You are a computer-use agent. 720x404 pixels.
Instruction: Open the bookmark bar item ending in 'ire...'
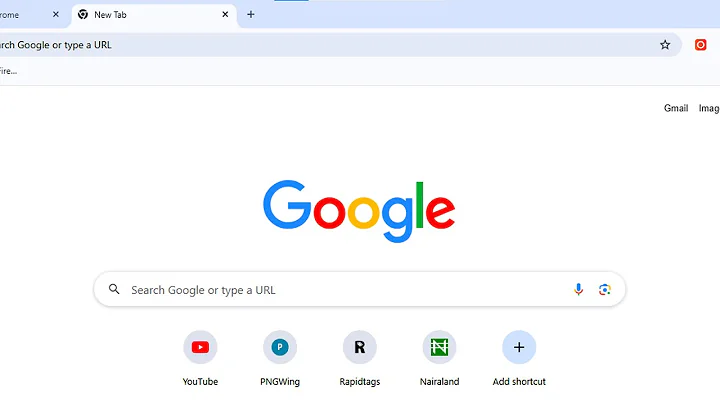coord(8,71)
